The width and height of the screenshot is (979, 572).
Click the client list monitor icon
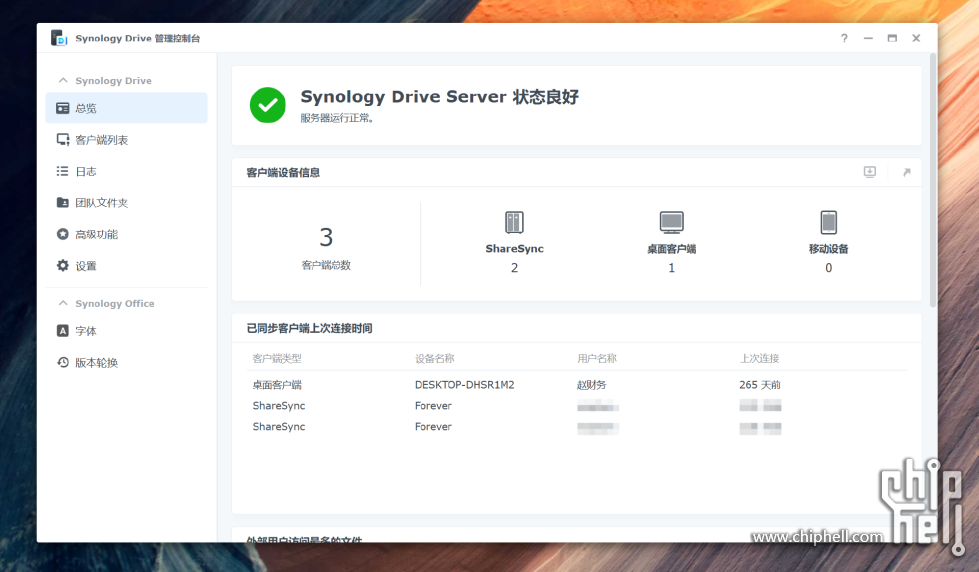[62, 139]
